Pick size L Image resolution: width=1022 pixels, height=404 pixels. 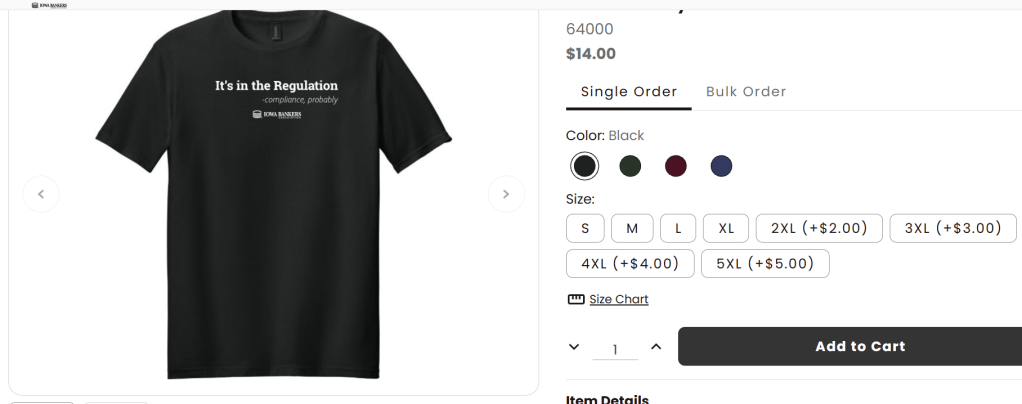678,228
